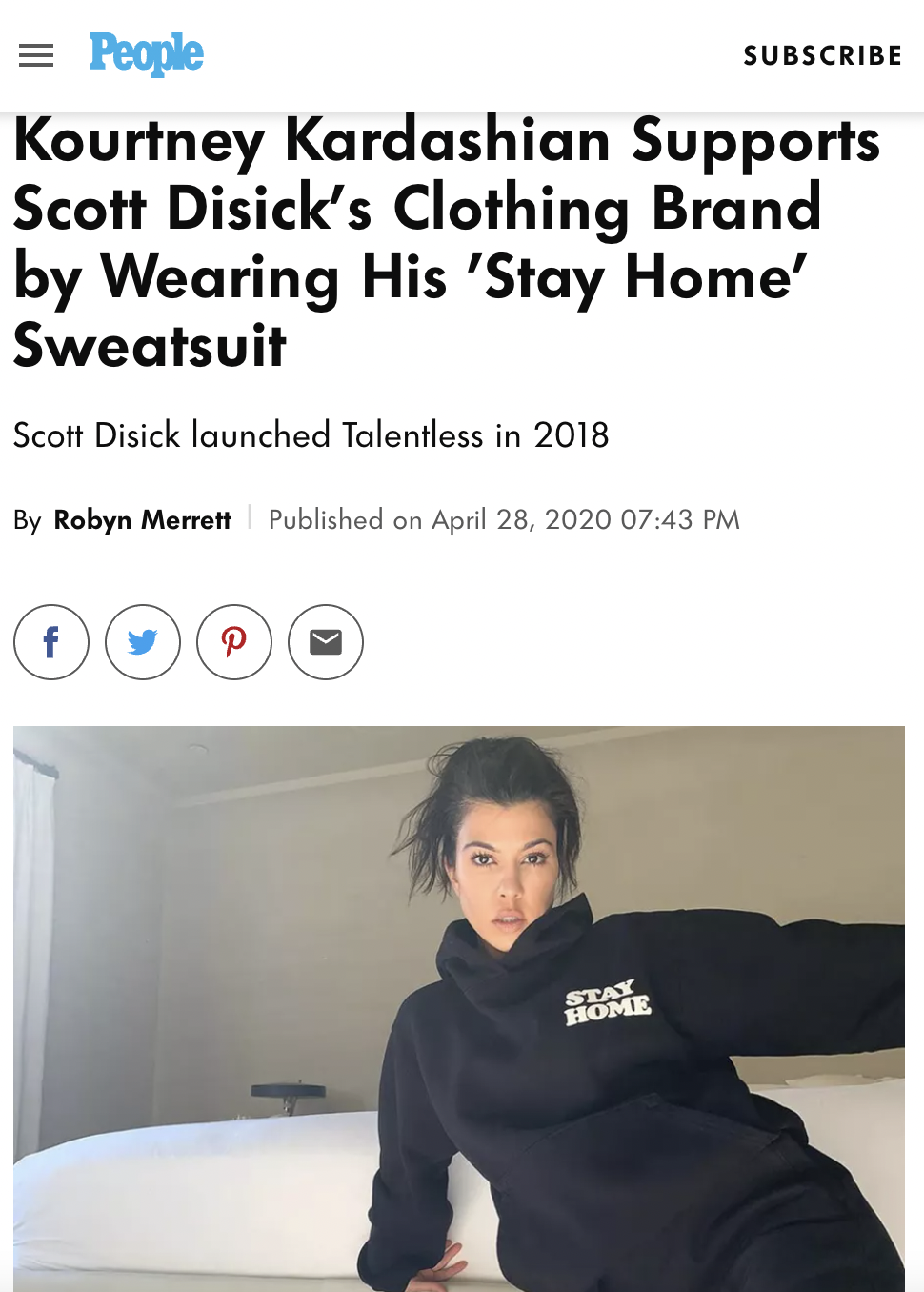
Task: Click the Talentless subheading line
Action: (311, 435)
